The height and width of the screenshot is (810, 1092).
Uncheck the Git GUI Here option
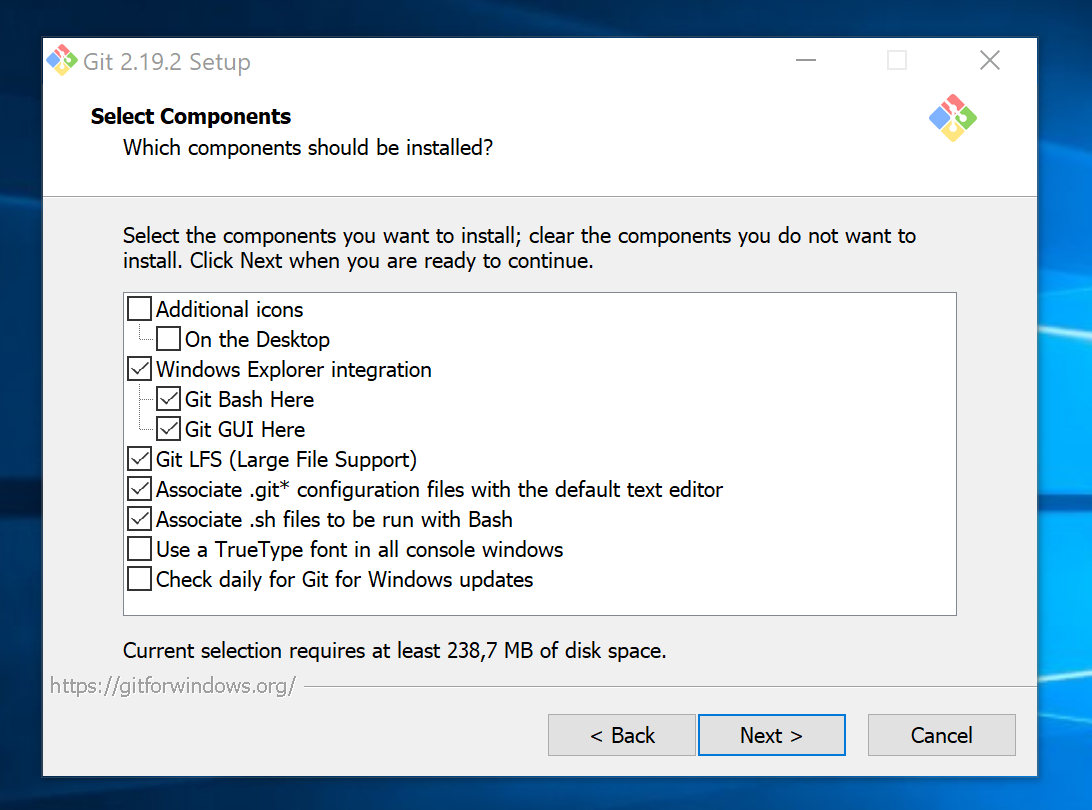pos(169,428)
